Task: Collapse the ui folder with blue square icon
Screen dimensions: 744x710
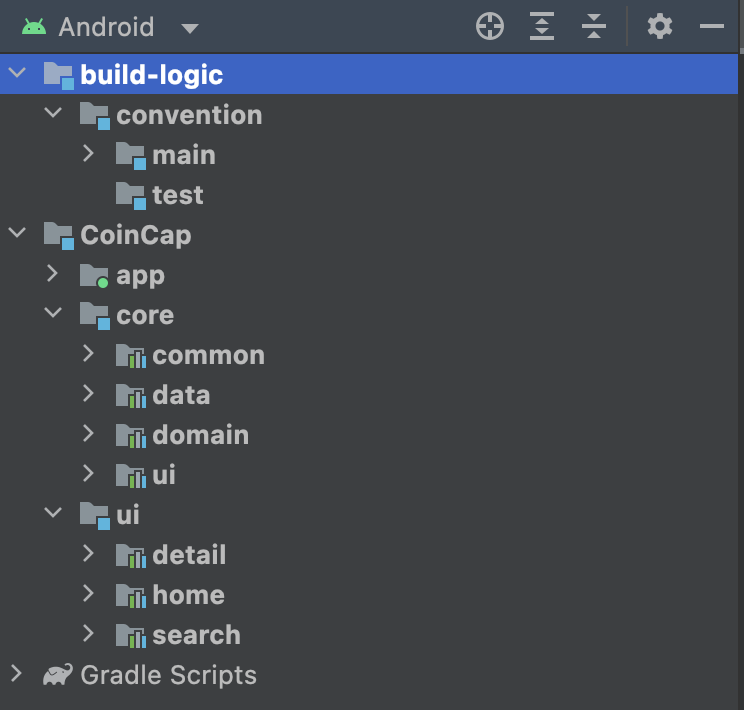Action: pos(53,512)
